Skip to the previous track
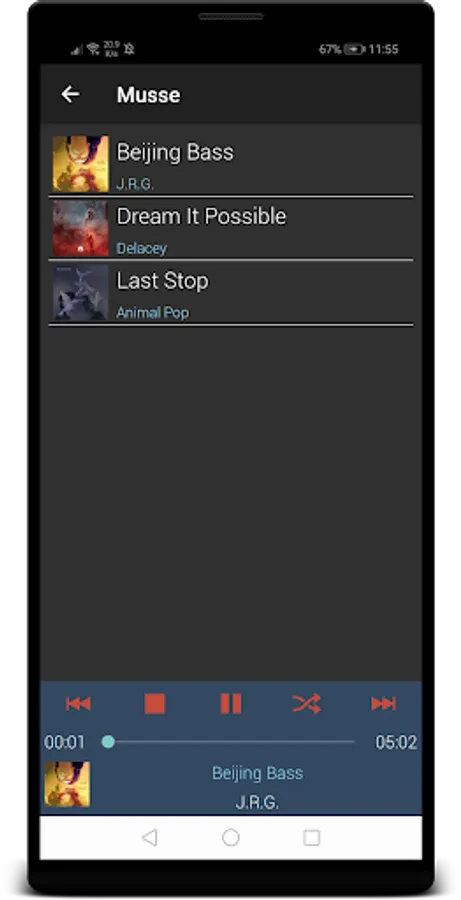The width and height of the screenshot is (461, 900). click(78, 703)
